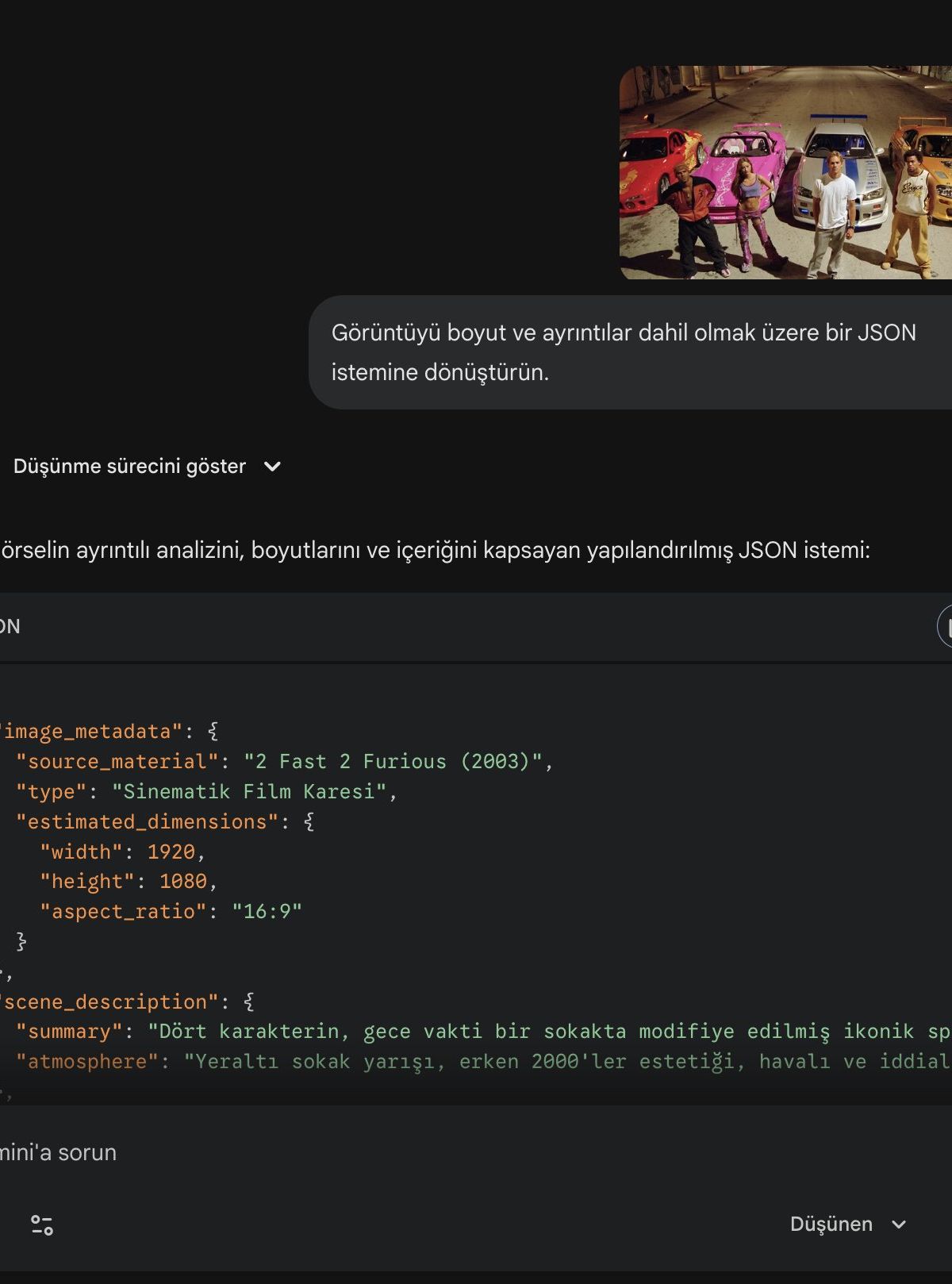Screen dimensions: 952x1284
Task: Click the "estimated_dimensions" key
Action: coord(148,821)
